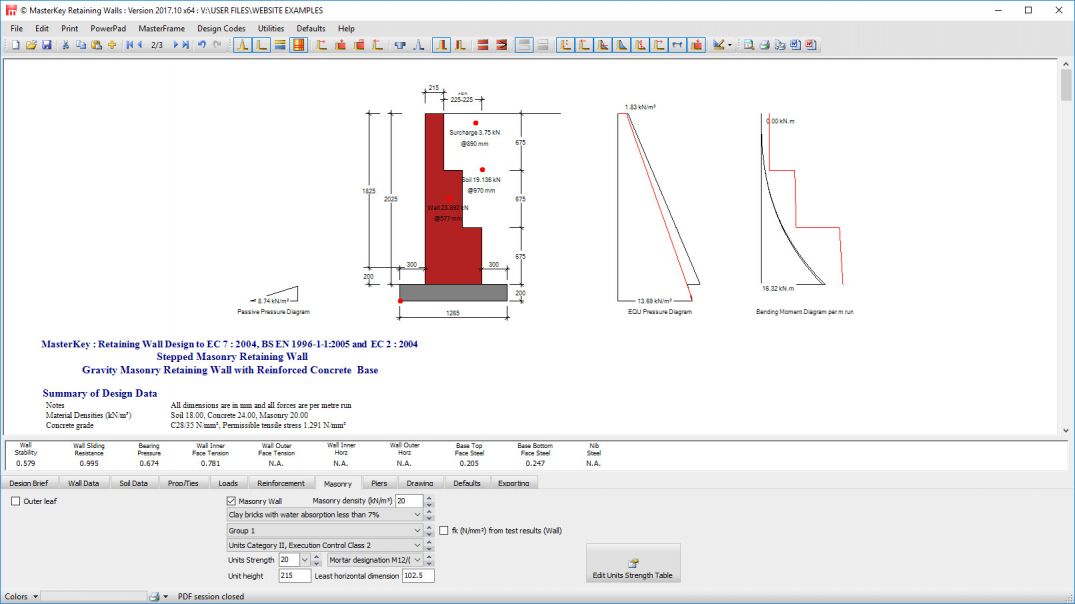Click the Paste clipboard icon
The image size is (1075, 604).
96,45
